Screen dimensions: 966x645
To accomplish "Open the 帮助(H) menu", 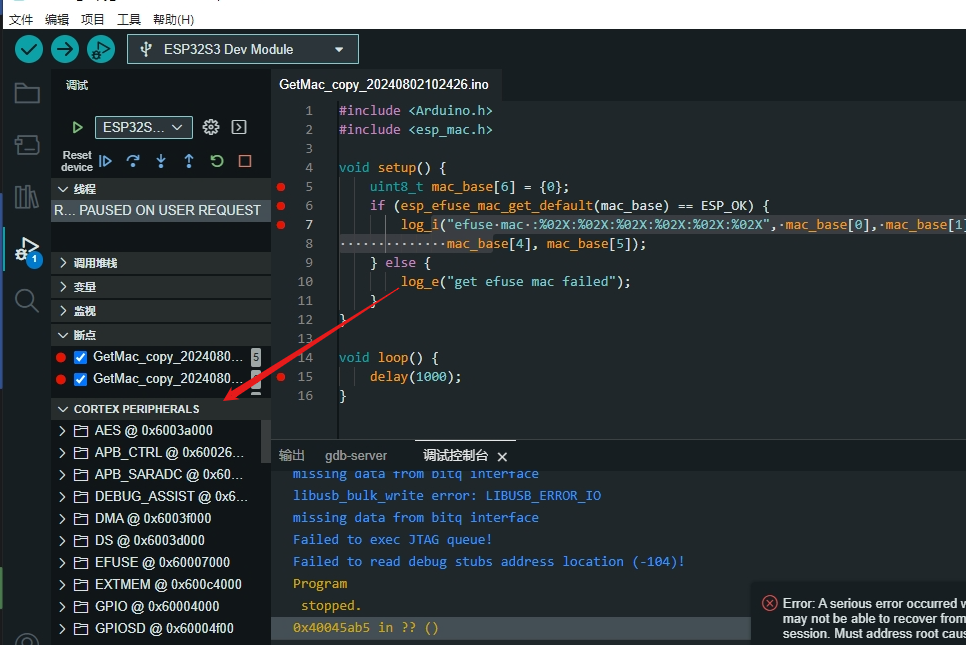I will coord(174,20).
